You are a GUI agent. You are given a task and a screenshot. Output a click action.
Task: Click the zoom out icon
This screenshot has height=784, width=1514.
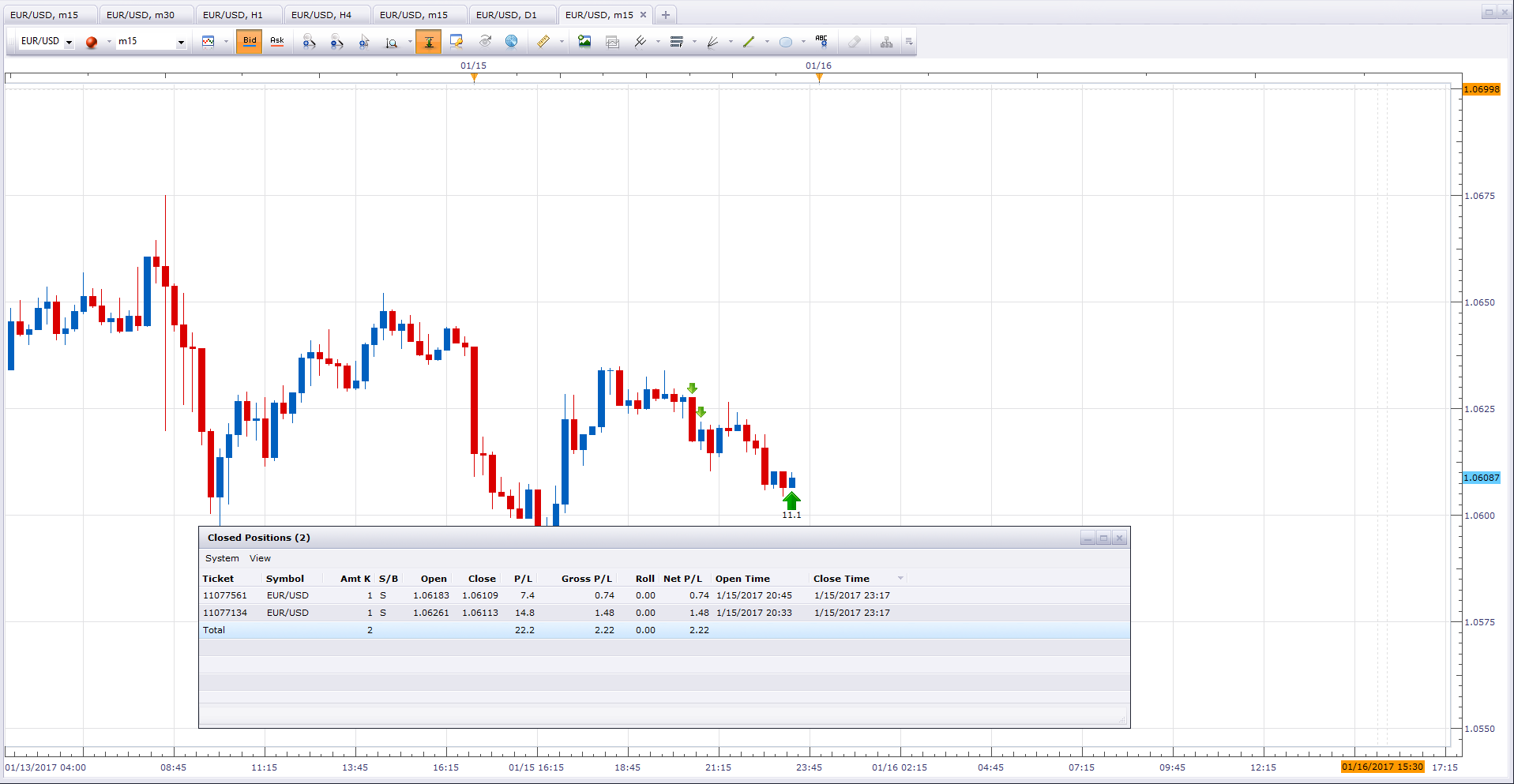click(x=336, y=42)
